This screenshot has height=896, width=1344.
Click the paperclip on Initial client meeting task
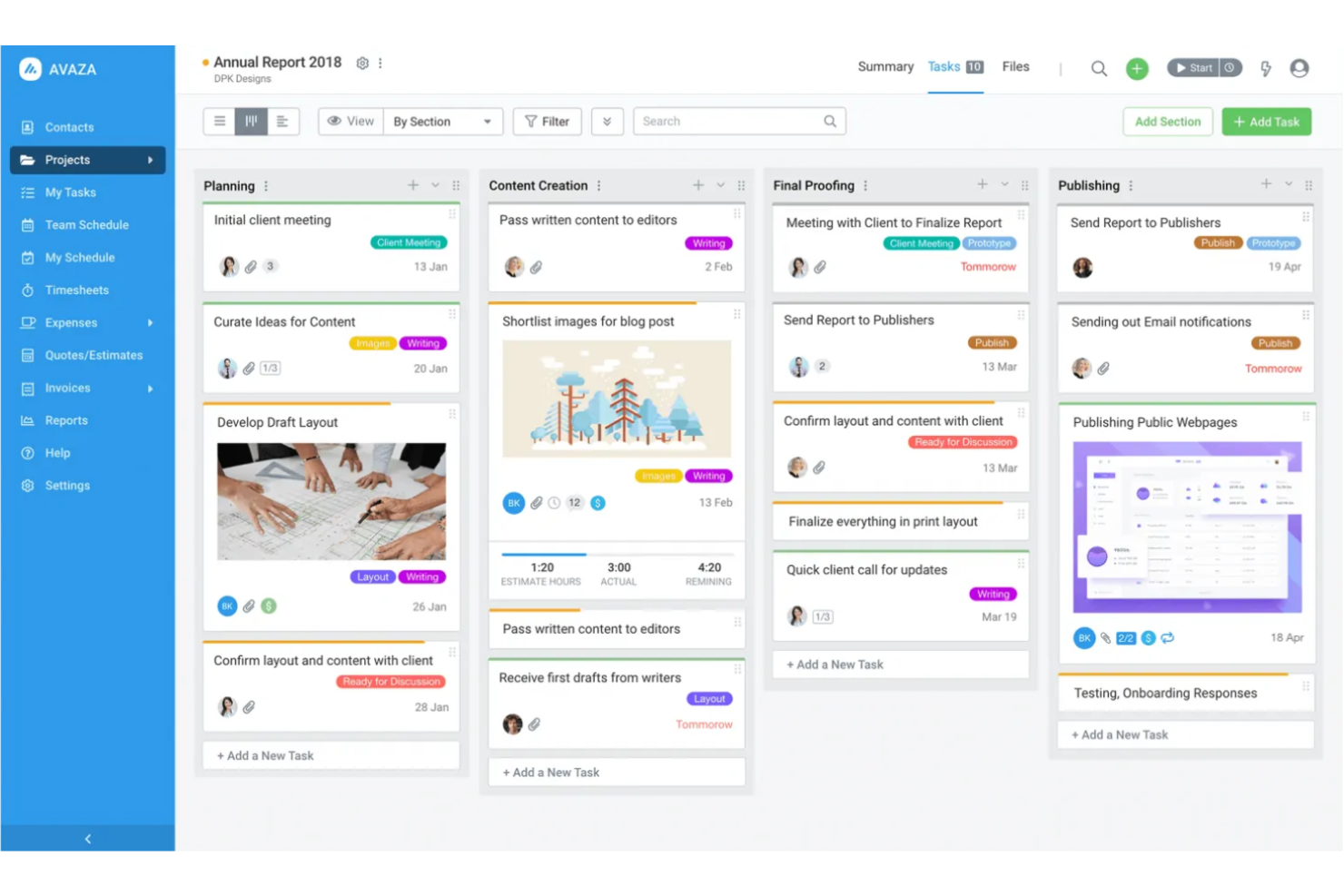(x=252, y=266)
